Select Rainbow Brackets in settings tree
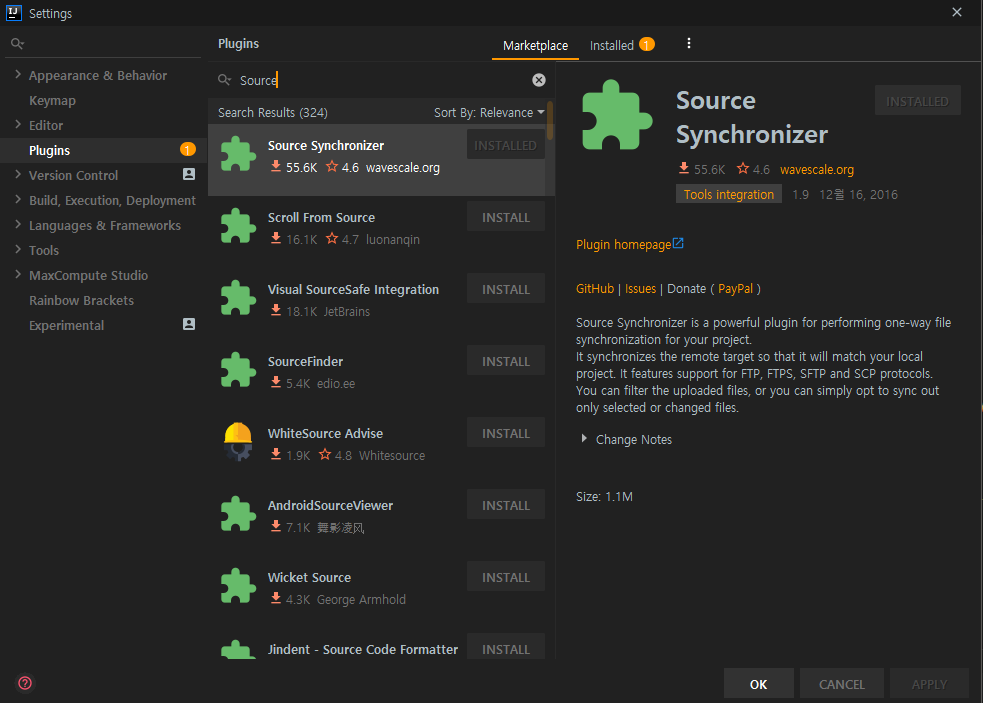The image size is (983, 703). [81, 300]
